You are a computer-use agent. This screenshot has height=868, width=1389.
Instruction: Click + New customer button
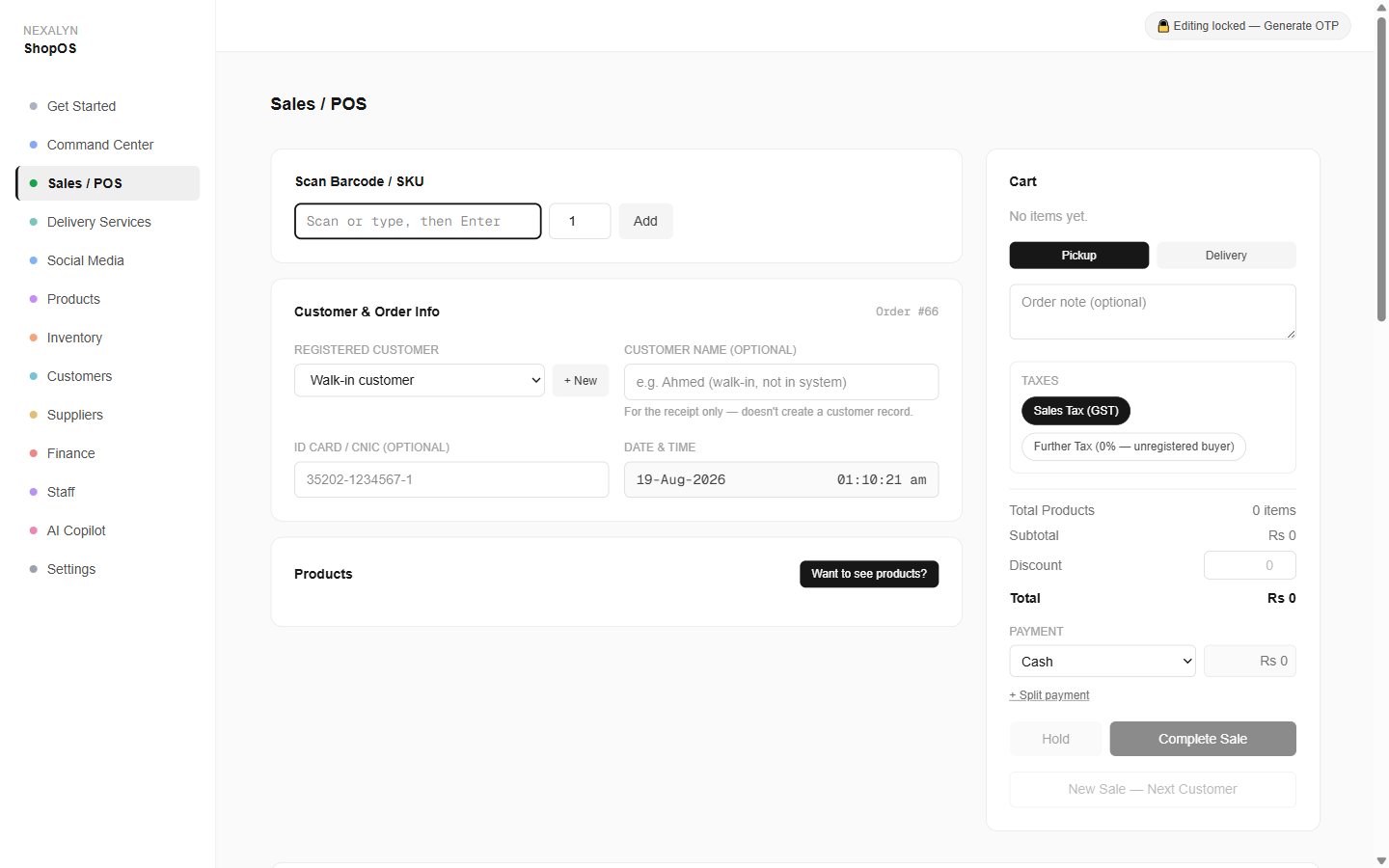pos(581,380)
